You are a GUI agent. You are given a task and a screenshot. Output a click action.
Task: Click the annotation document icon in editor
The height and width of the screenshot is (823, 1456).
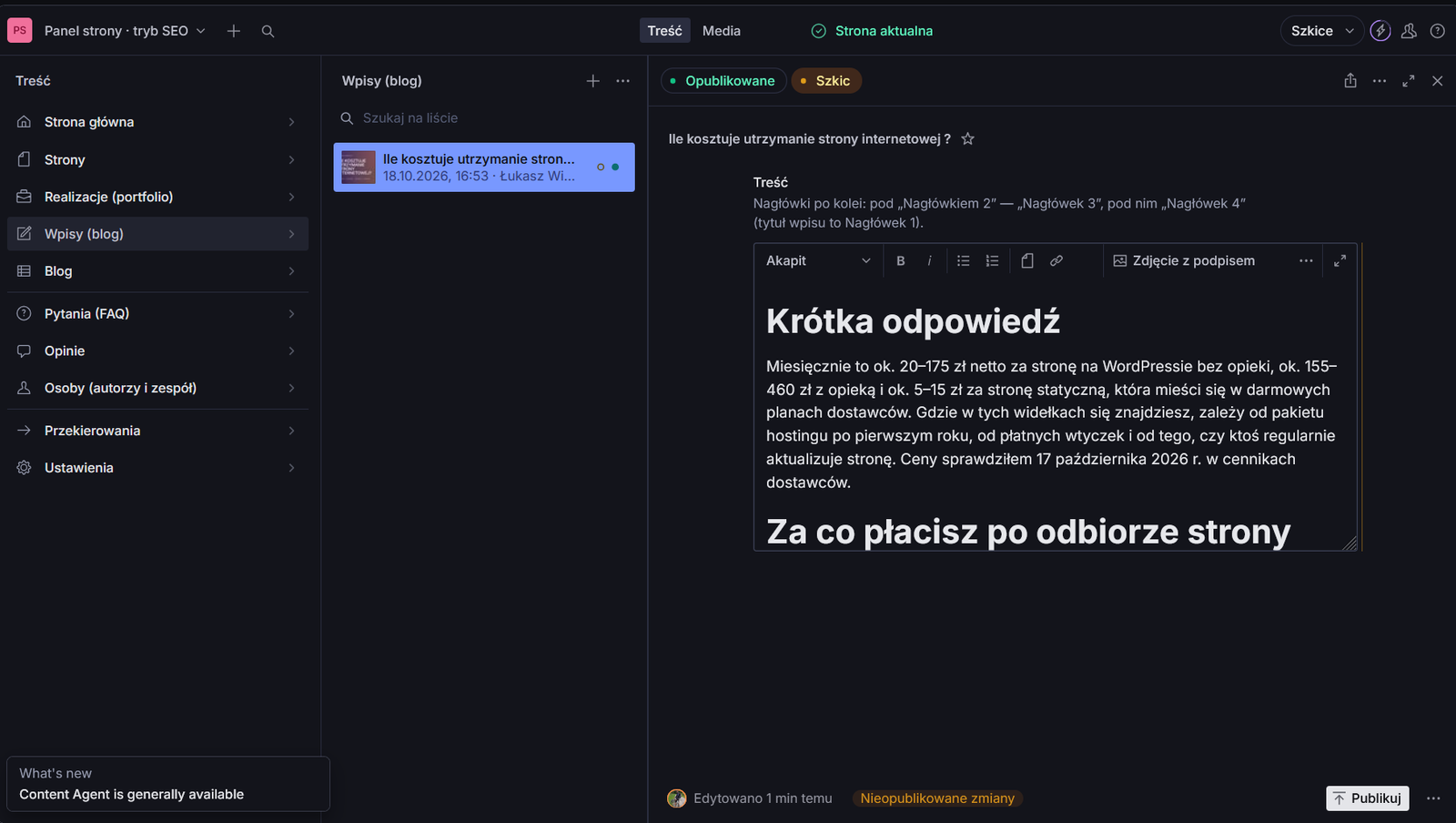click(x=1027, y=260)
